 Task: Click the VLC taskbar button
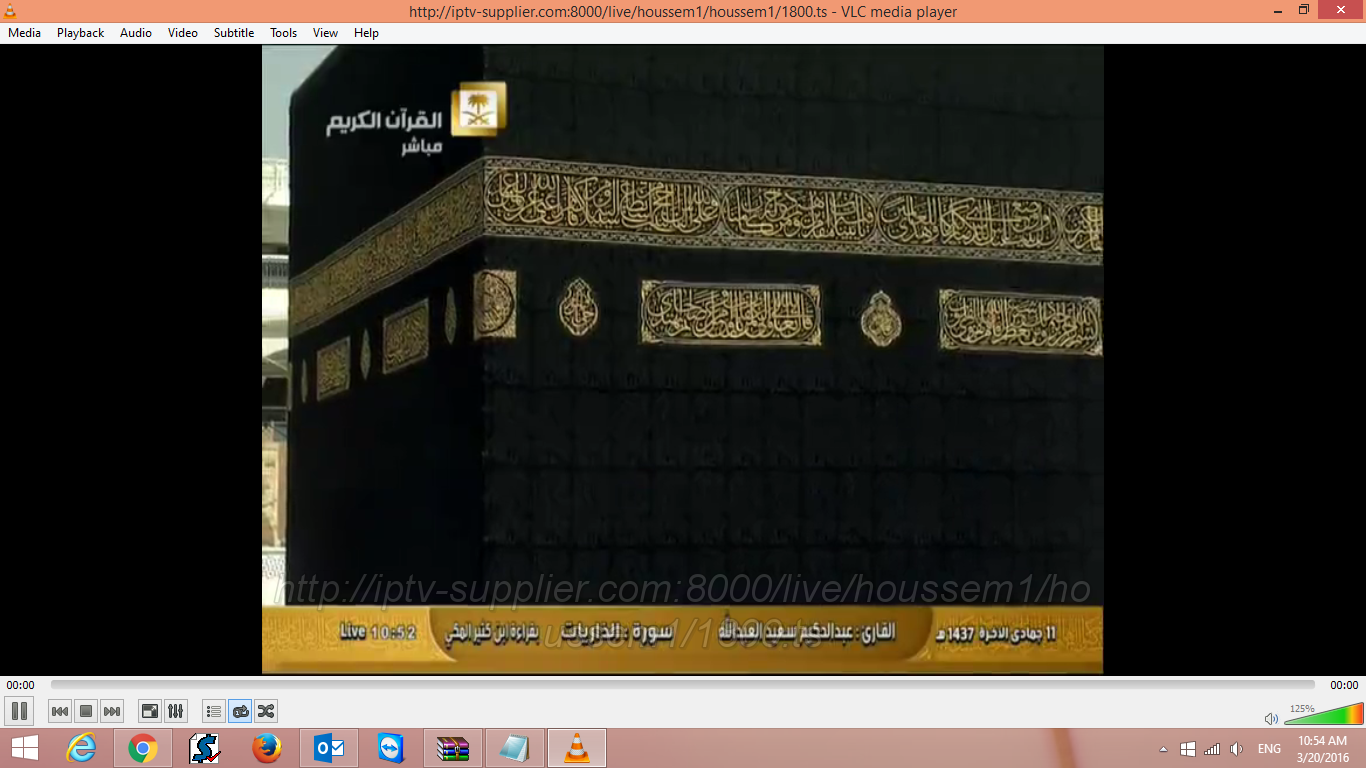point(577,748)
